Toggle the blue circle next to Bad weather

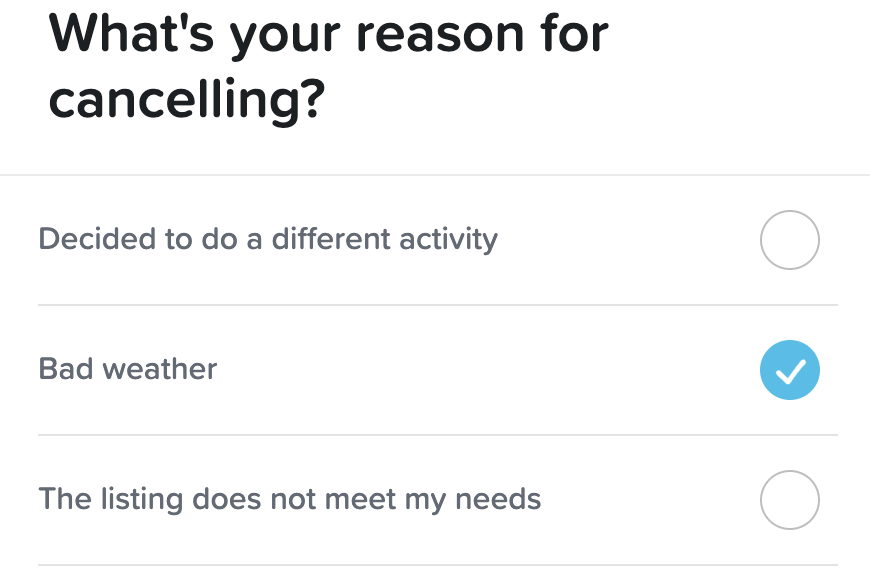[790, 370]
